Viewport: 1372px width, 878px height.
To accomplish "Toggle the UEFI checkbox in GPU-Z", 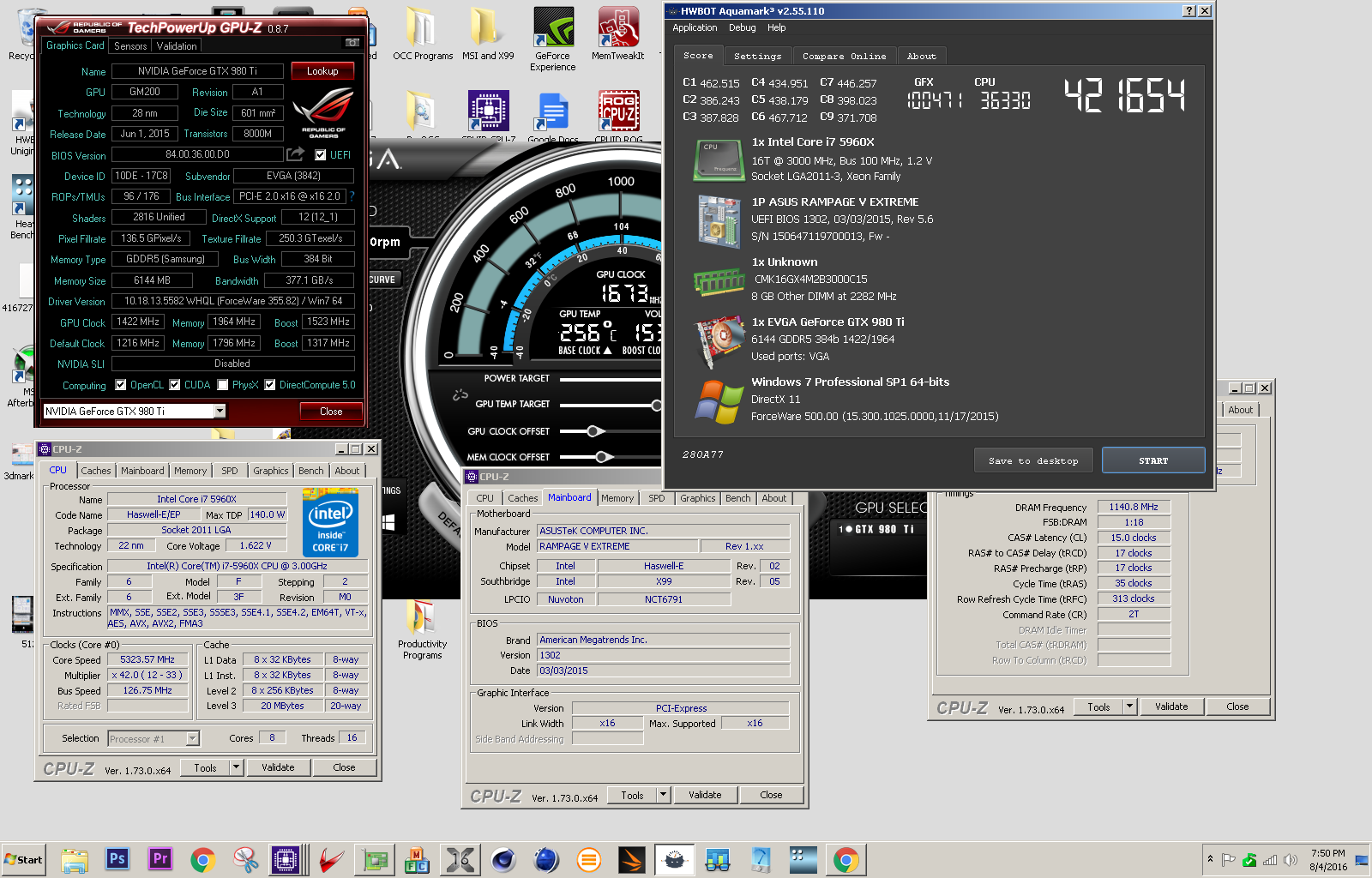I will pos(321,155).
